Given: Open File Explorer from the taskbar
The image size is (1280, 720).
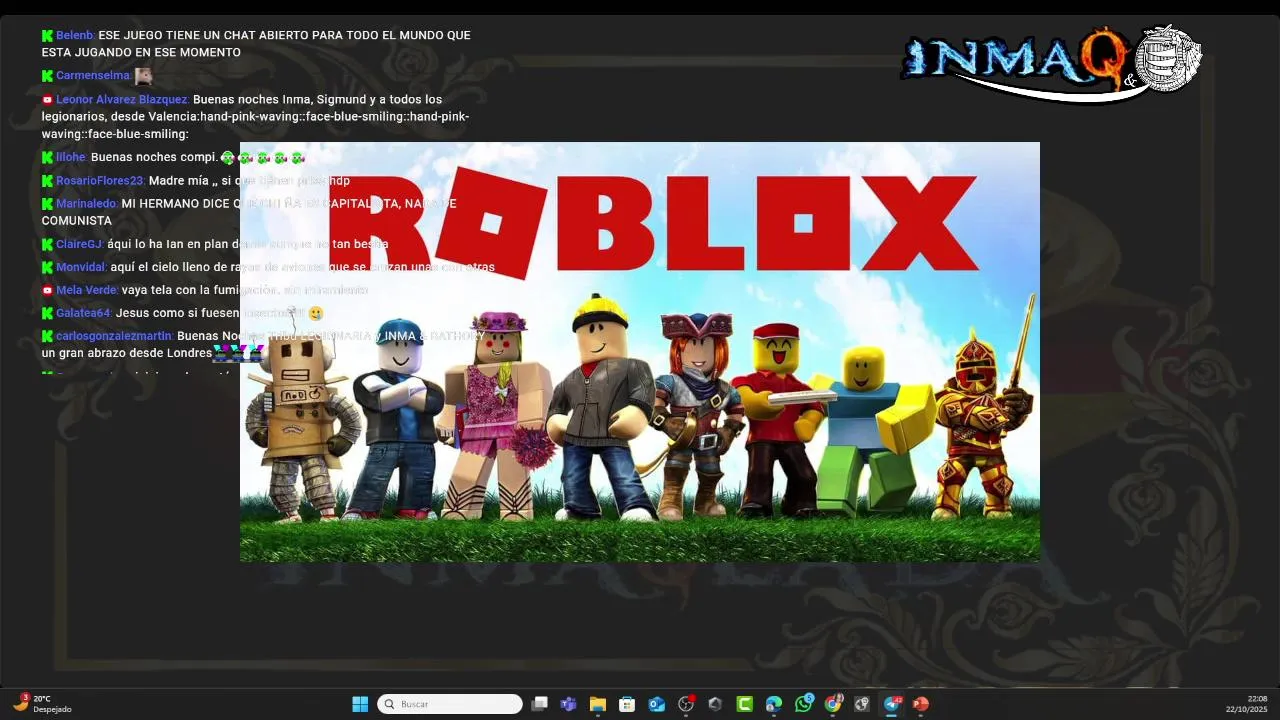Looking at the screenshot, I should click(x=598, y=704).
